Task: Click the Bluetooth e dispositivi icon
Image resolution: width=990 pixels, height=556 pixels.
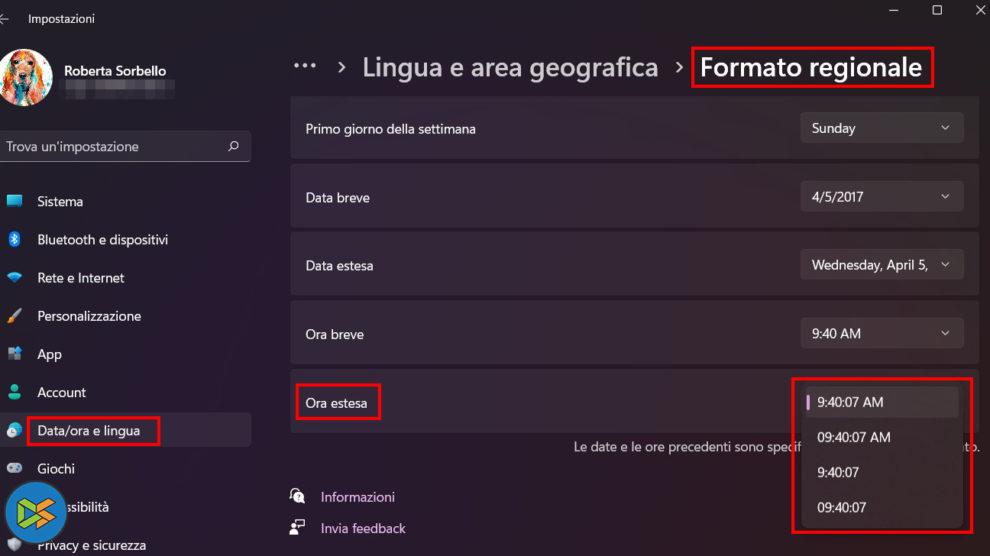Action: point(14,239)
